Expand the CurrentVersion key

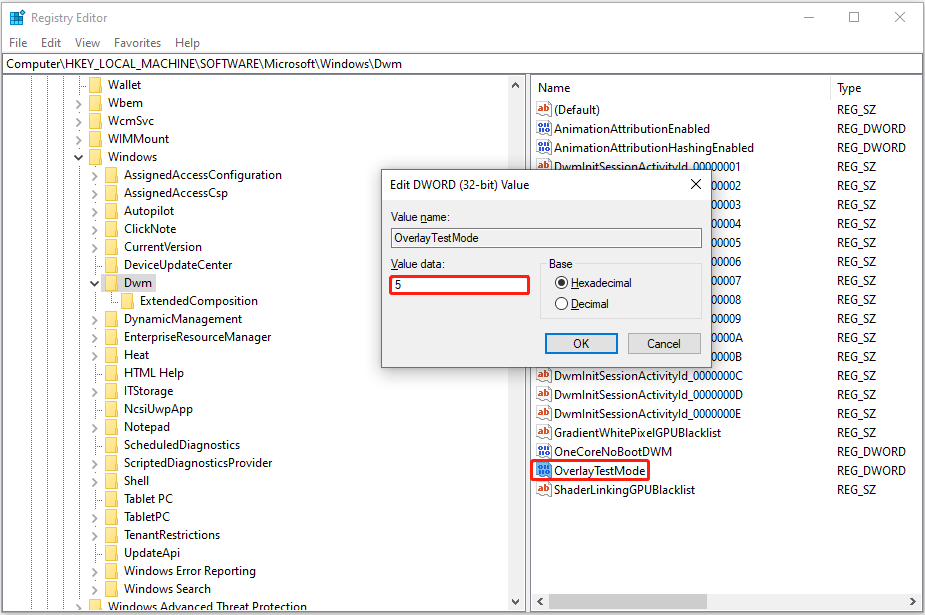point(92,246)
